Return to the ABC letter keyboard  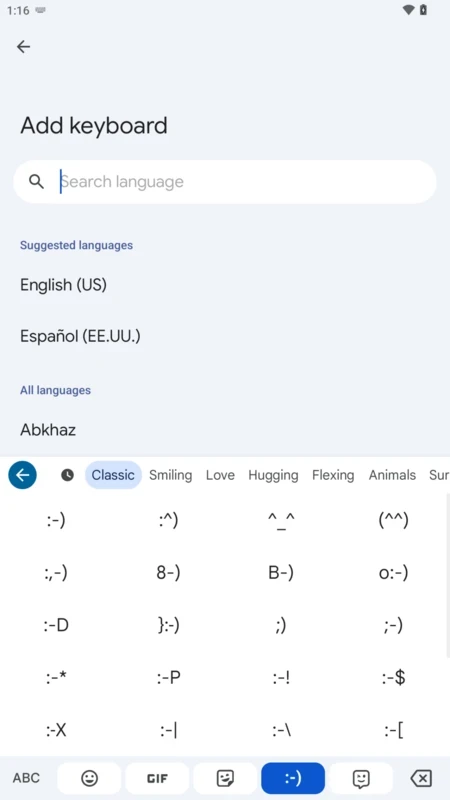[x=26, y=778]
